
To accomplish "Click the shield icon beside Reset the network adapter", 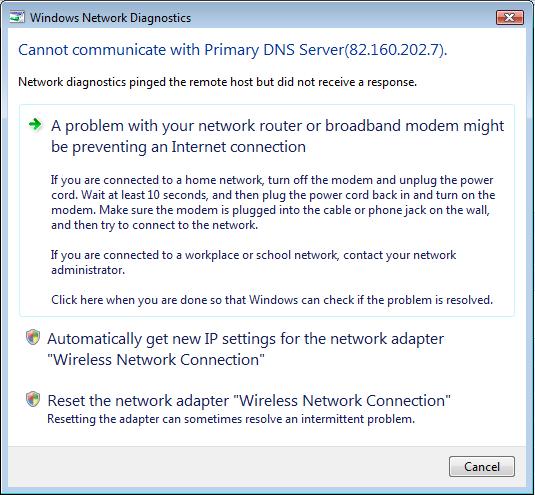I will [33, 399].
